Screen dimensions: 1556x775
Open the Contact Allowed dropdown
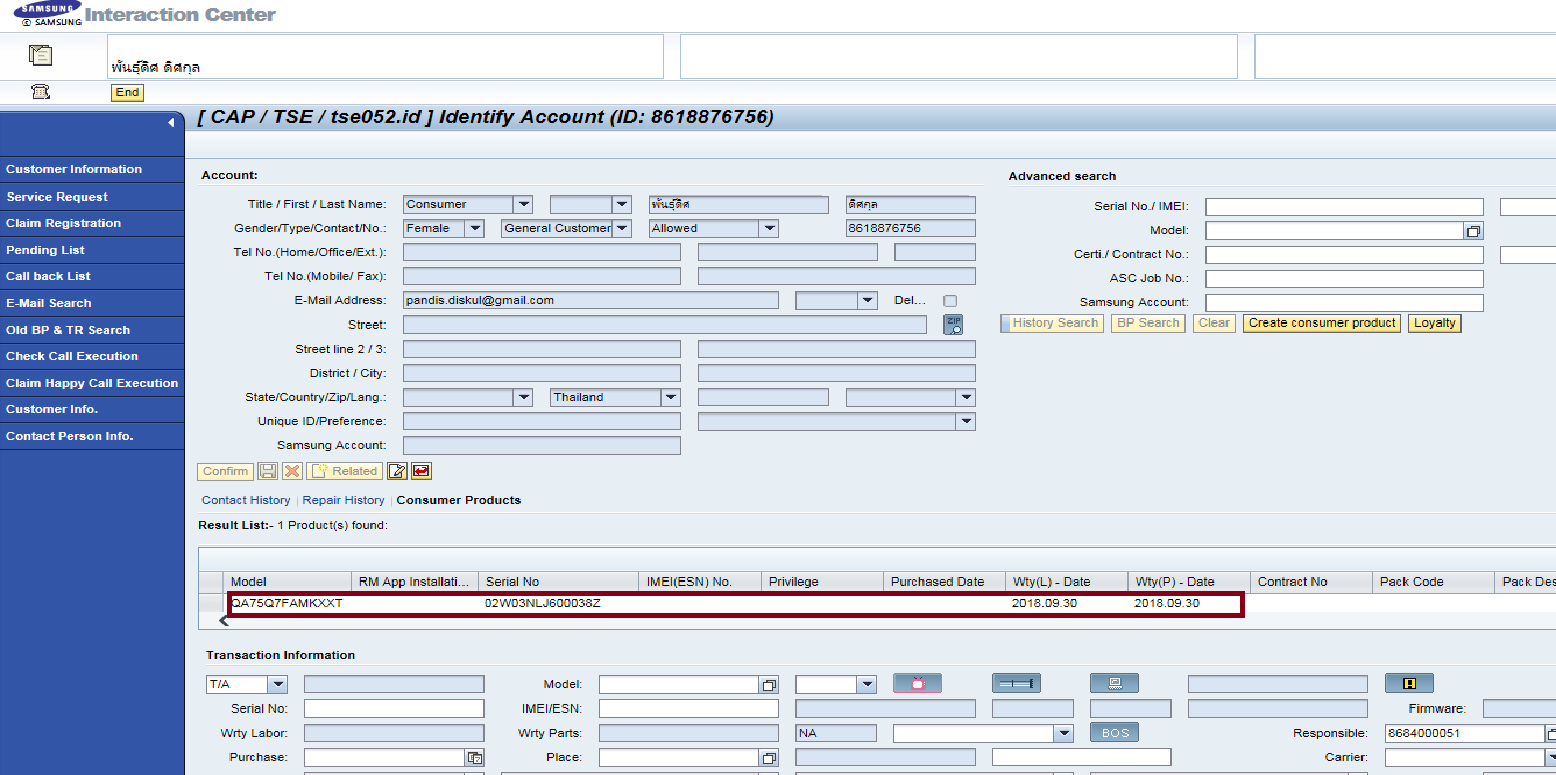pyautogui.click(x=769, y=228)
